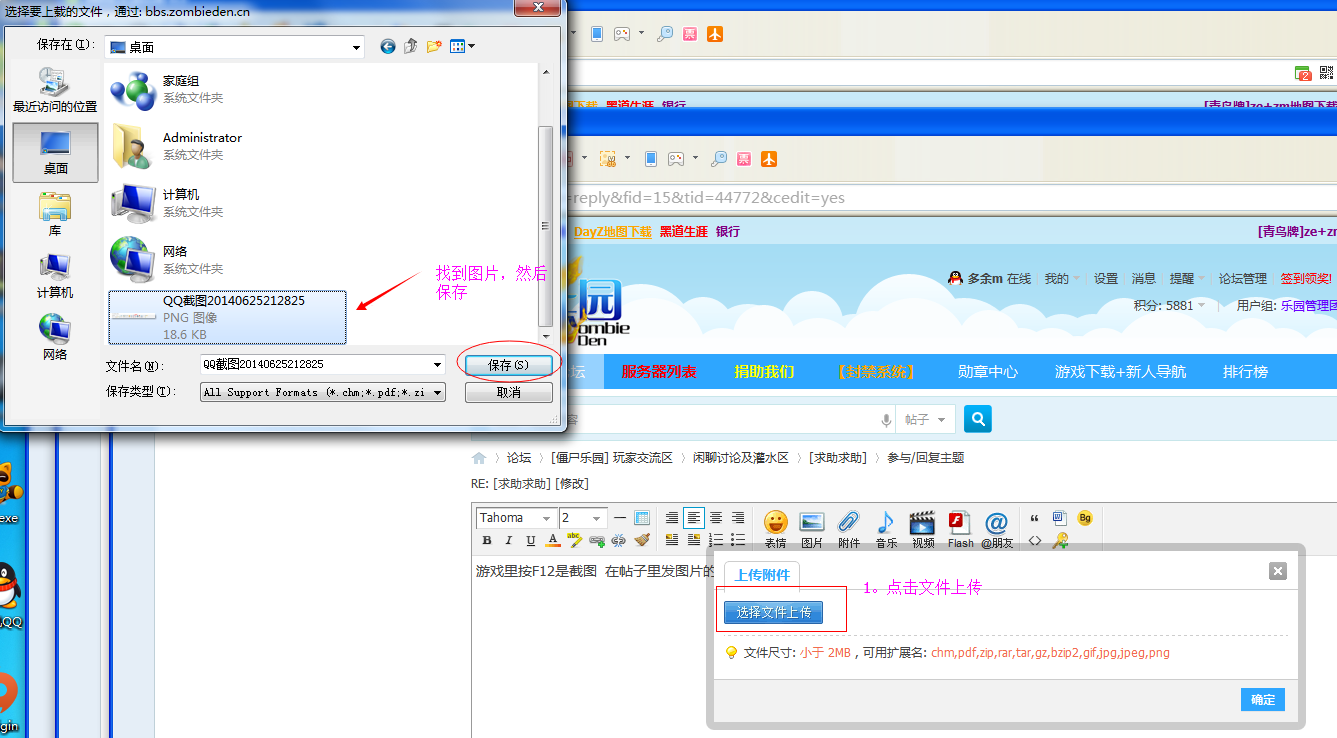The width and height of the screenshot is (1337, 738).
Task: Click QQ penguin desktop icon
Action: click(x=8, y=590)
